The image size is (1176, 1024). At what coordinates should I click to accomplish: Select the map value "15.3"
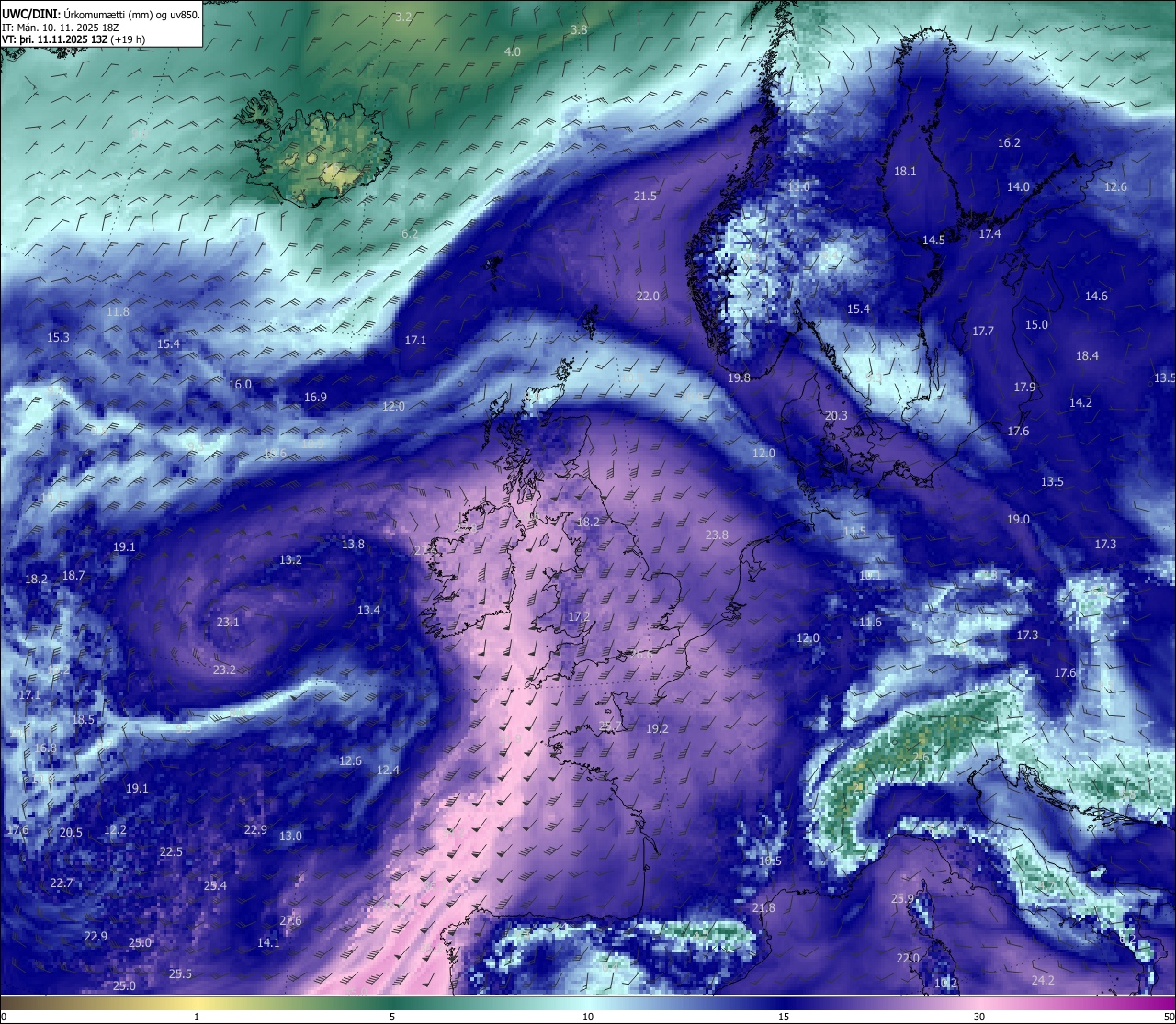(x=58, y=338)
